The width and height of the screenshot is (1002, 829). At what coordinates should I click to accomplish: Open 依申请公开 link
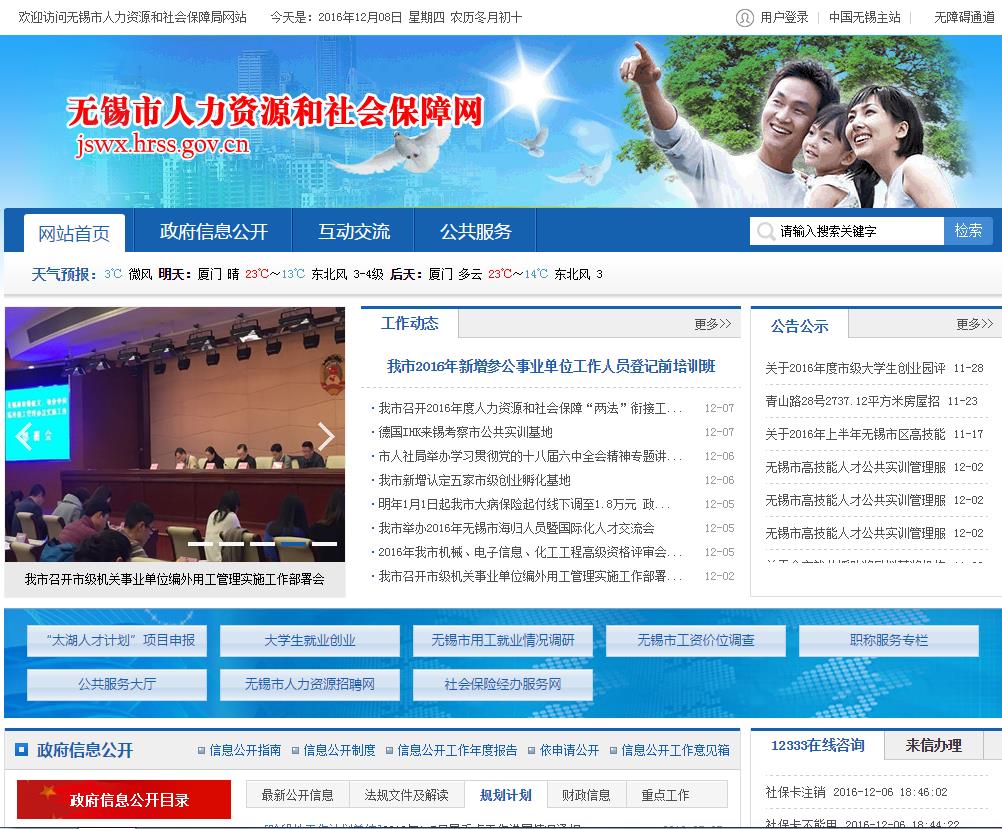click(x=569, y=750)
